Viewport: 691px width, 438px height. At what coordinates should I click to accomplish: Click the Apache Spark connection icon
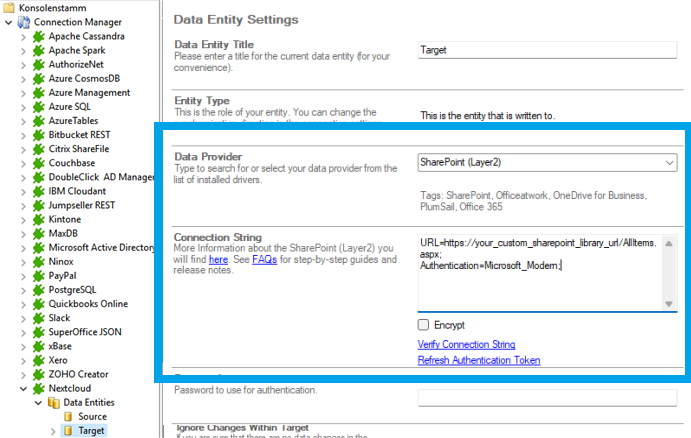(x=39, y=50)
